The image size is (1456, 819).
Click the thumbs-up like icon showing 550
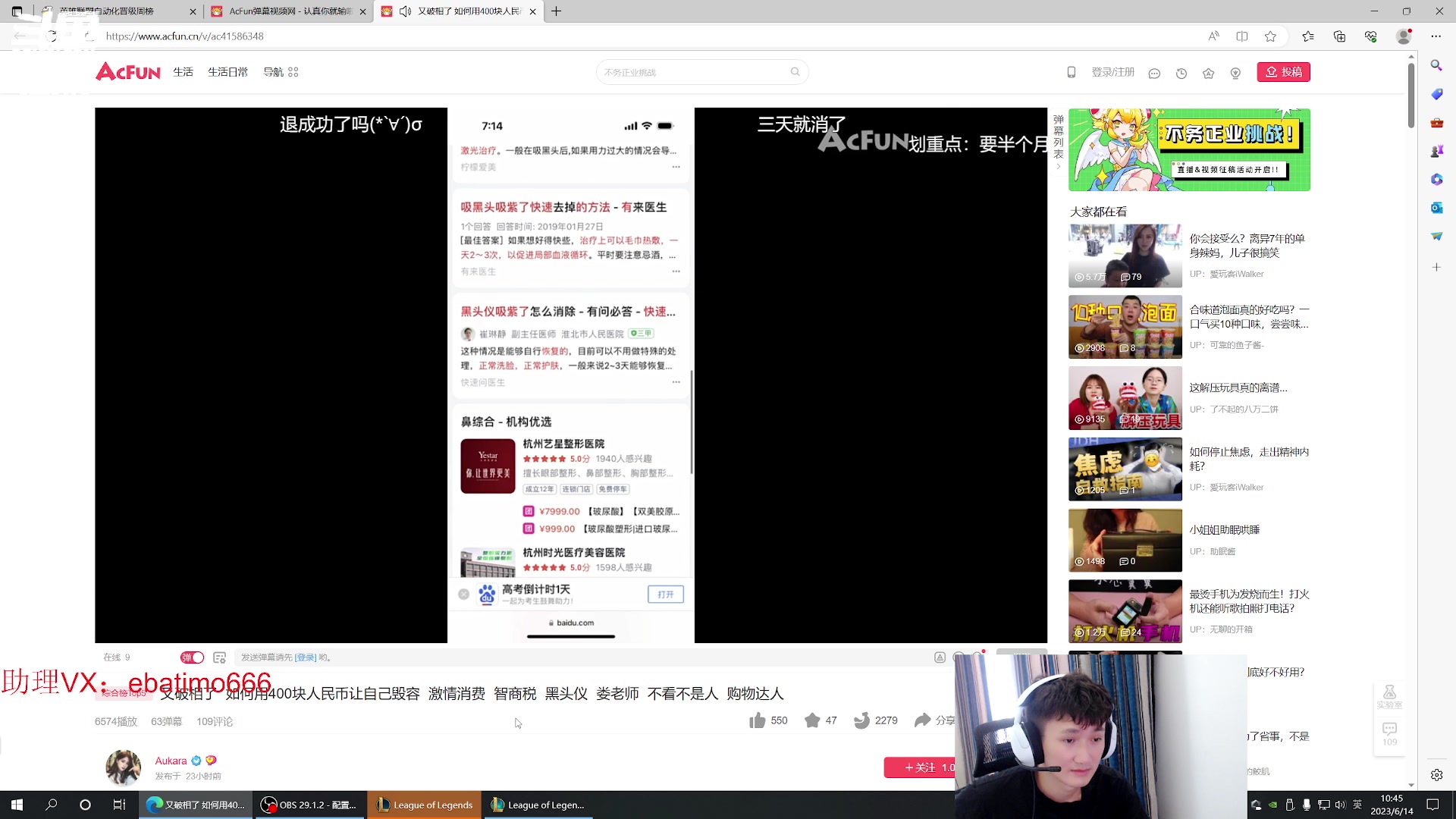point(758,720)
